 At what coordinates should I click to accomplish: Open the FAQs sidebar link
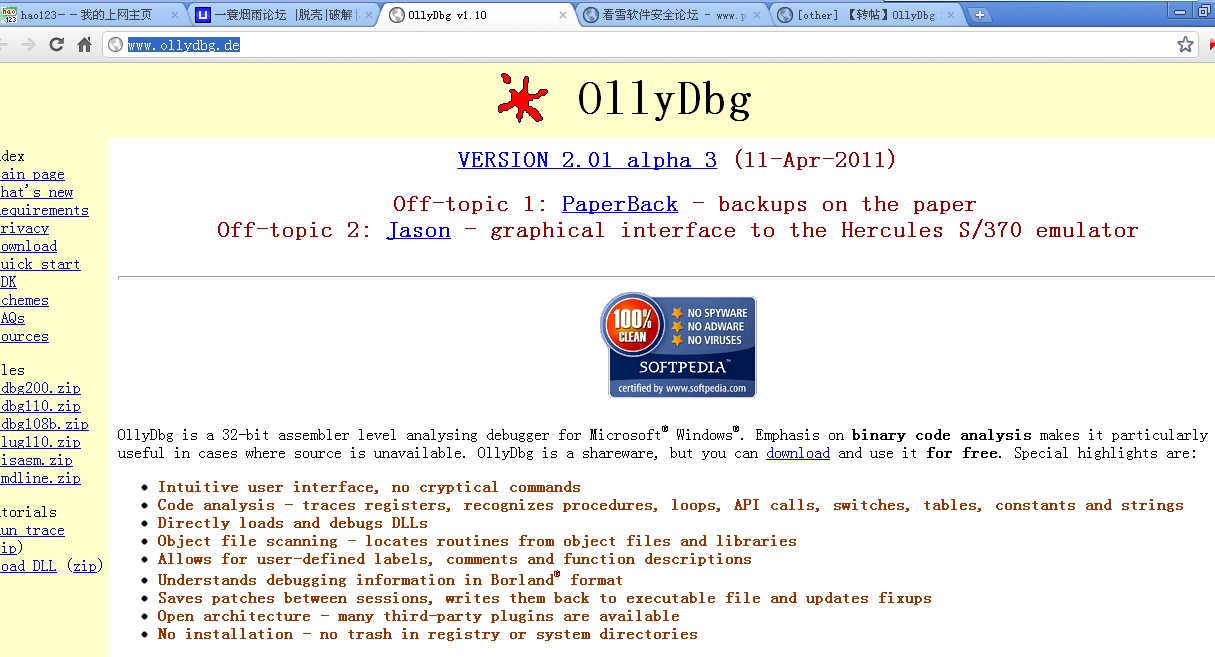(x=12, y=318)
